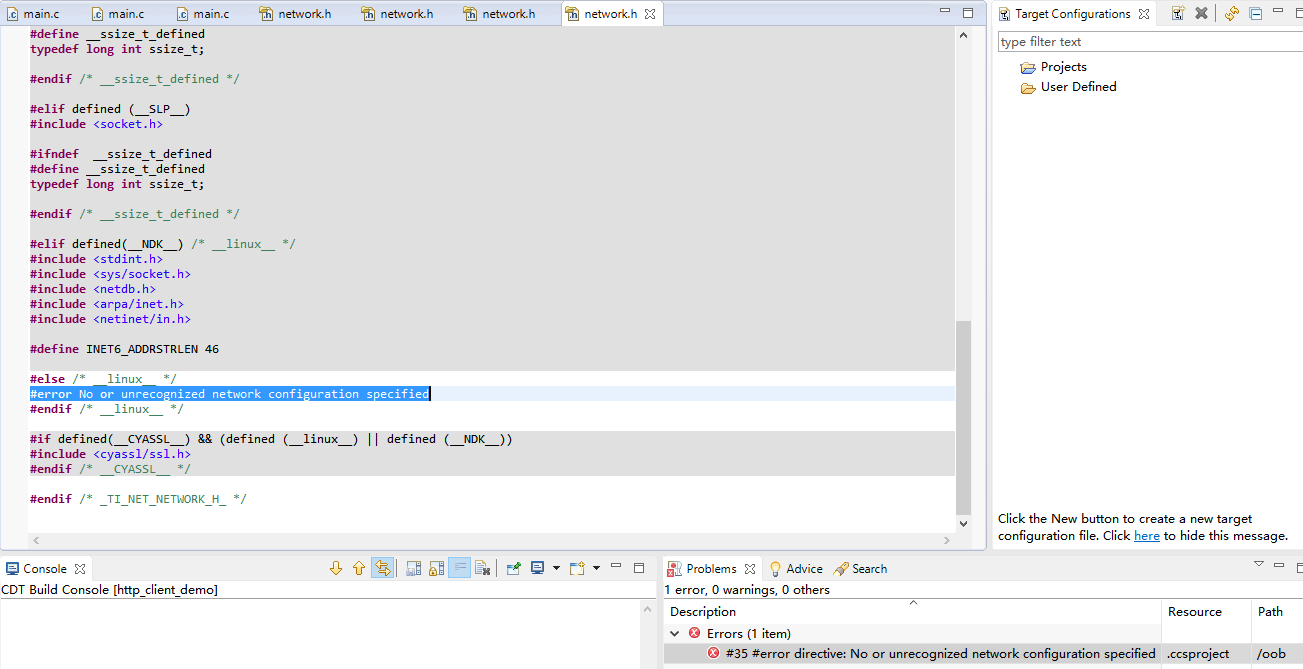Viewport: 1303px width, 669px height.
Task: Toggle the highlighted left-right arrows Console button
Action: (x=382, y=568)
